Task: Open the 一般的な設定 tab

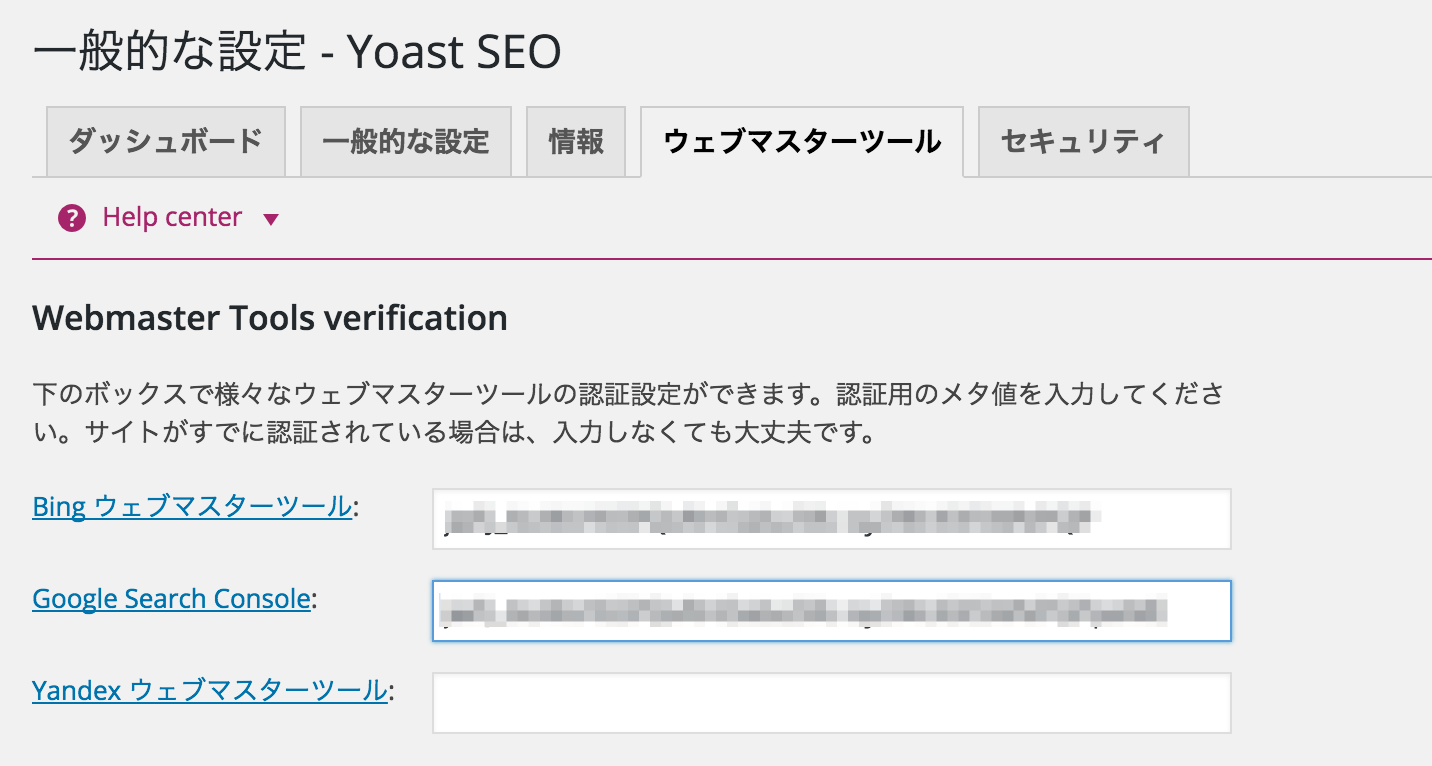Action: click(x=406, y=141)
